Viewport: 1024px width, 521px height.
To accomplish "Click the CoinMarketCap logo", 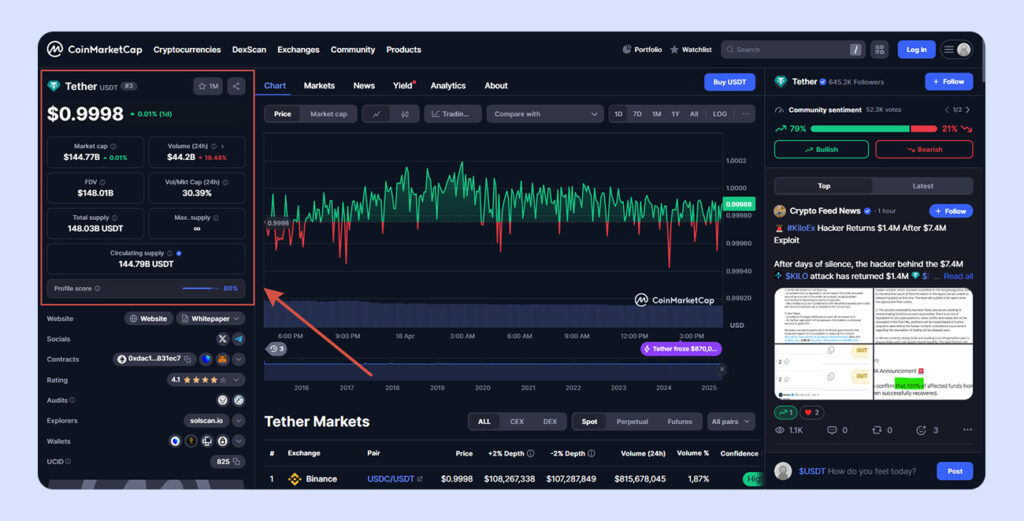I will click(94, 50).
